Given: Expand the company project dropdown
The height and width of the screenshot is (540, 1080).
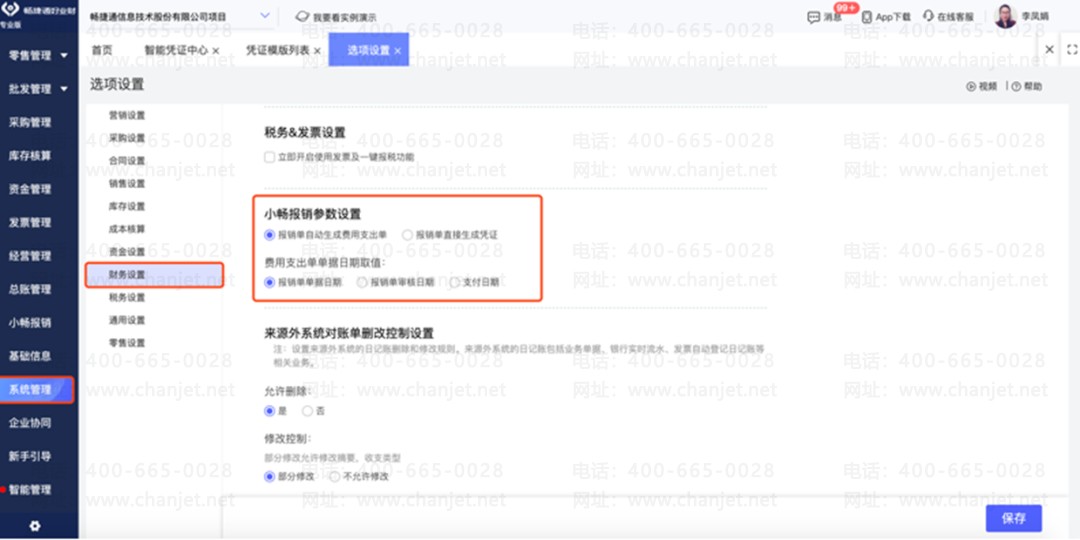Looking at the screenshot, I should [x=265, y=17].
